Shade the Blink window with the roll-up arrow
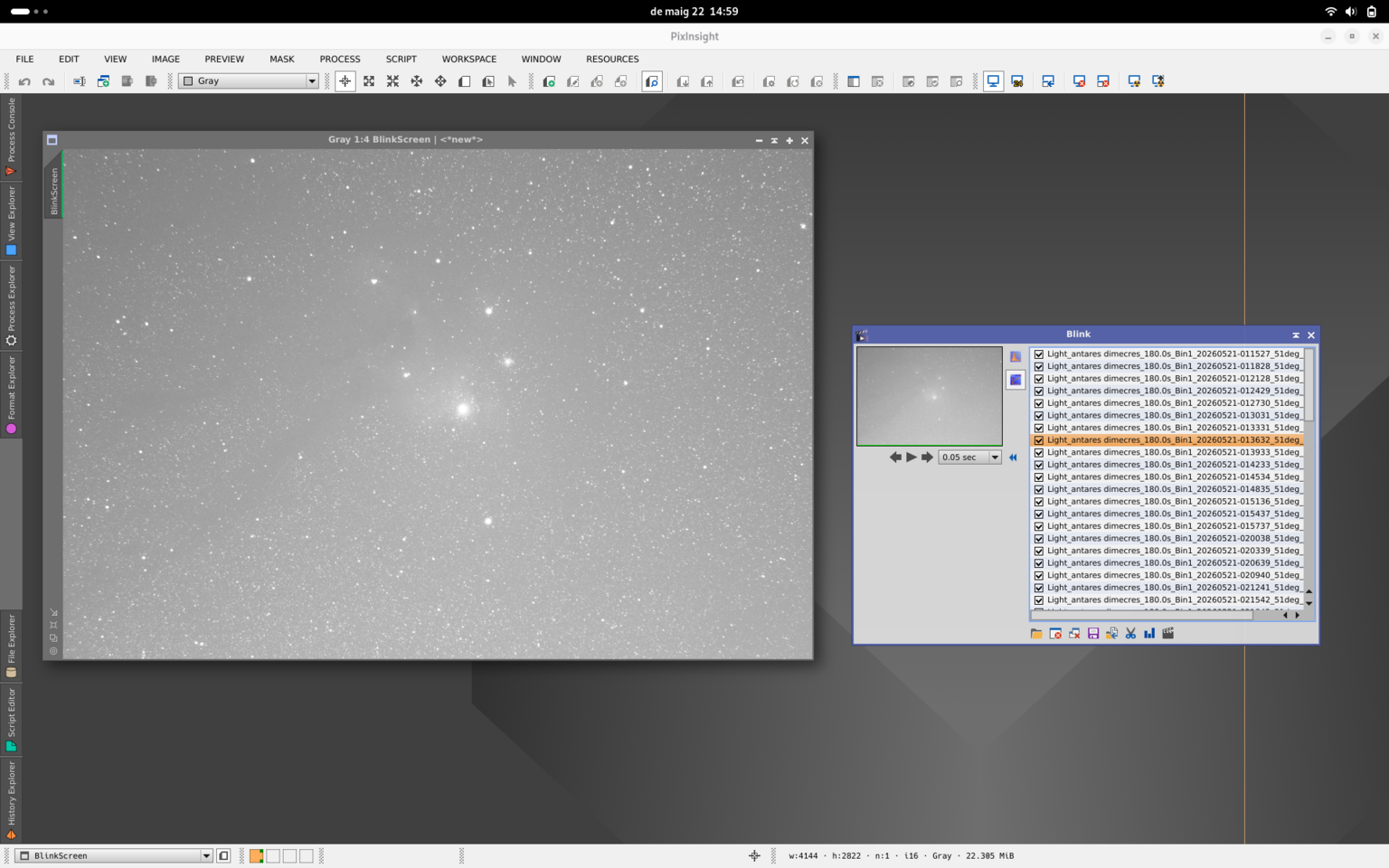1389x868 pixels. click(x=1296, y=335)
